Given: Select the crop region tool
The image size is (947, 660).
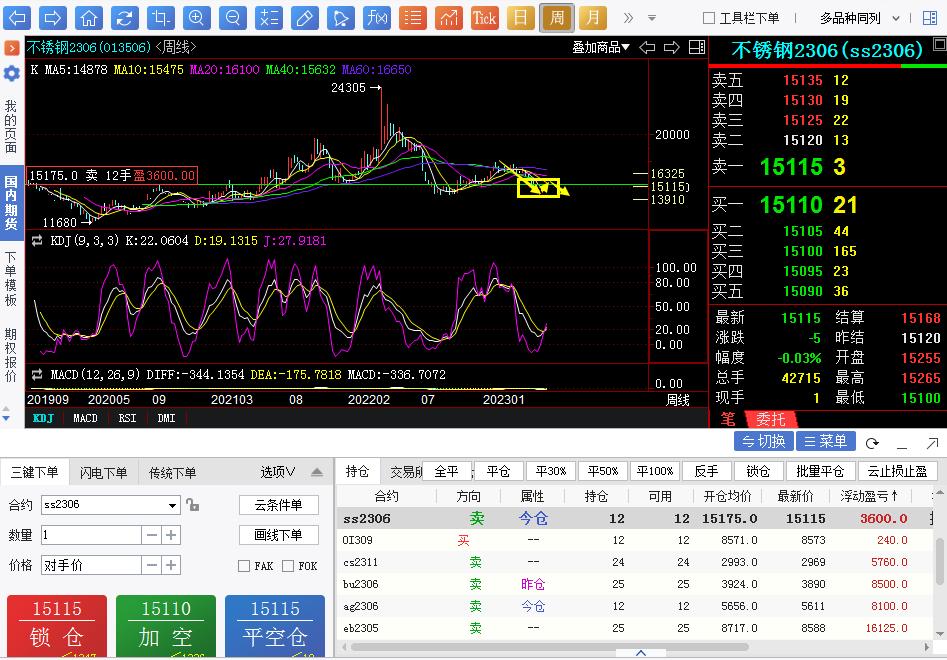Looking at the screenshot, I should 161,18.
